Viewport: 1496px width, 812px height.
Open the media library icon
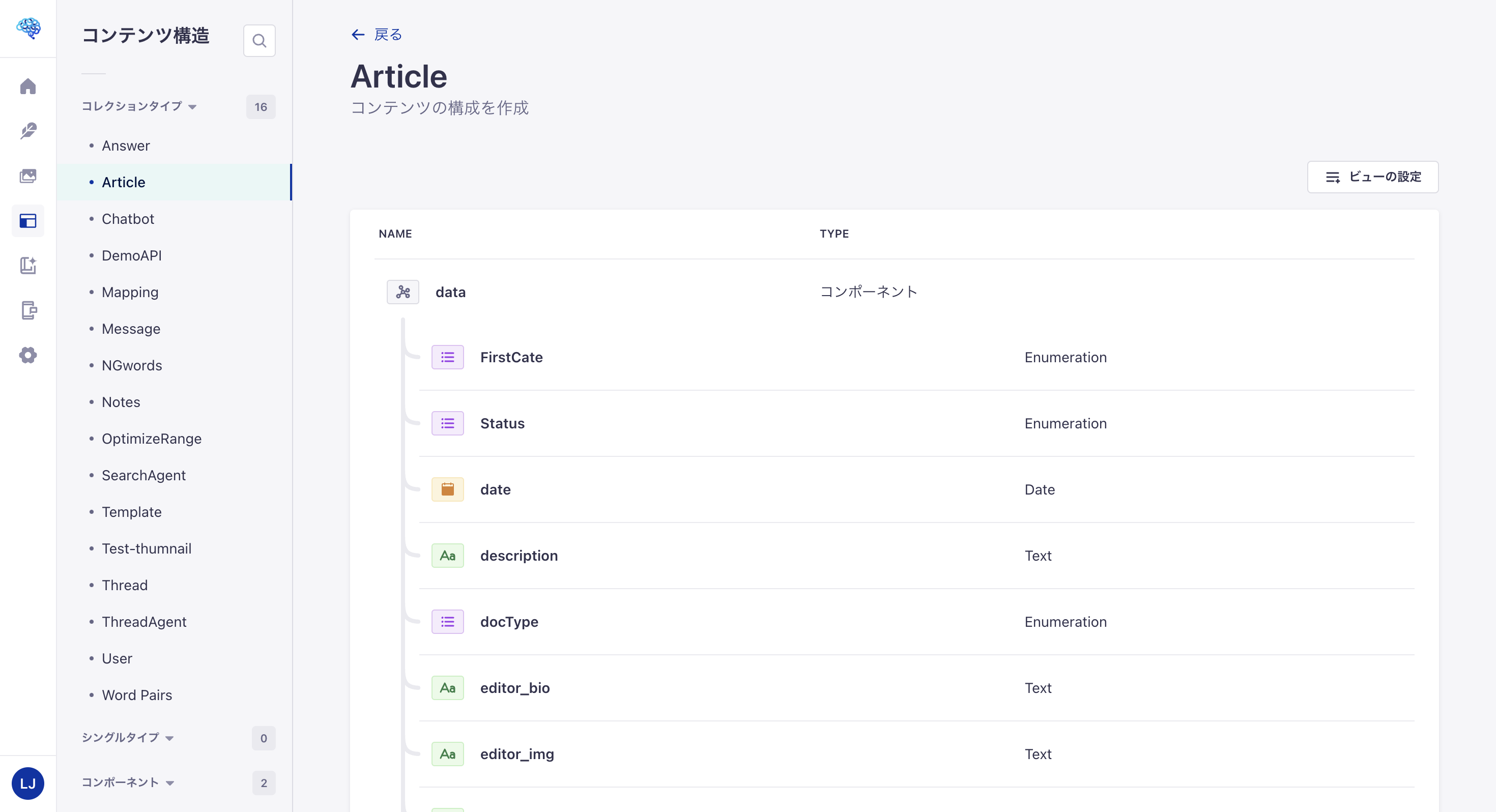coord(28,176)
